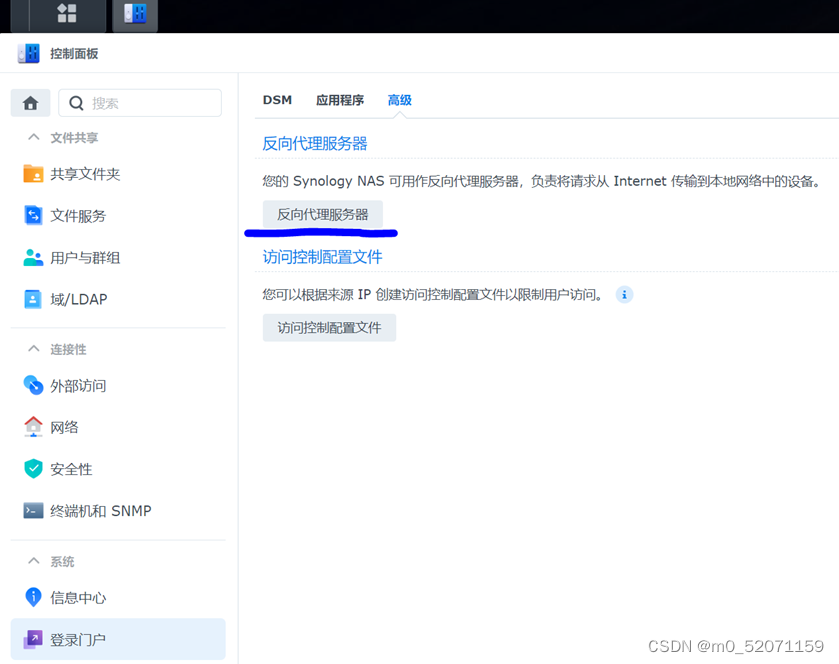Click the 访问控制配置文件 button
The height and width of the screenshot is (664, 839).
(329, 327)
